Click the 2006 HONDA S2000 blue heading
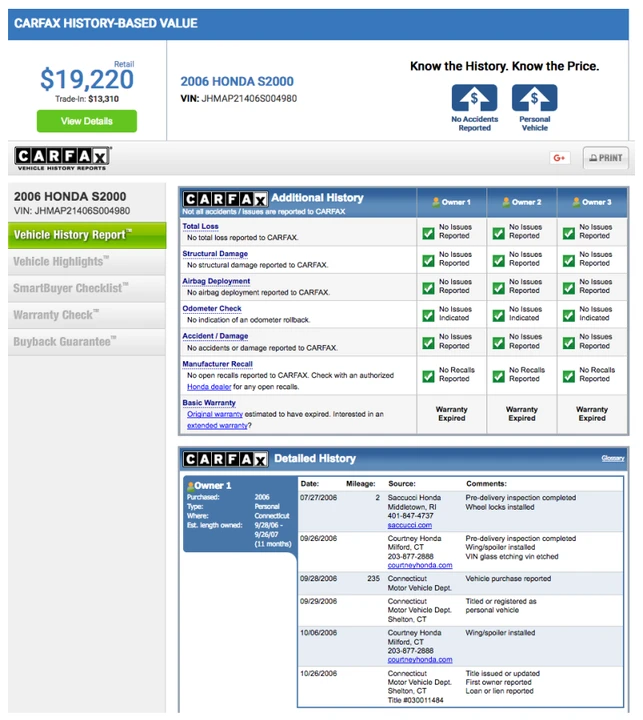The image size is (643, 720). [x=237, y=82]
